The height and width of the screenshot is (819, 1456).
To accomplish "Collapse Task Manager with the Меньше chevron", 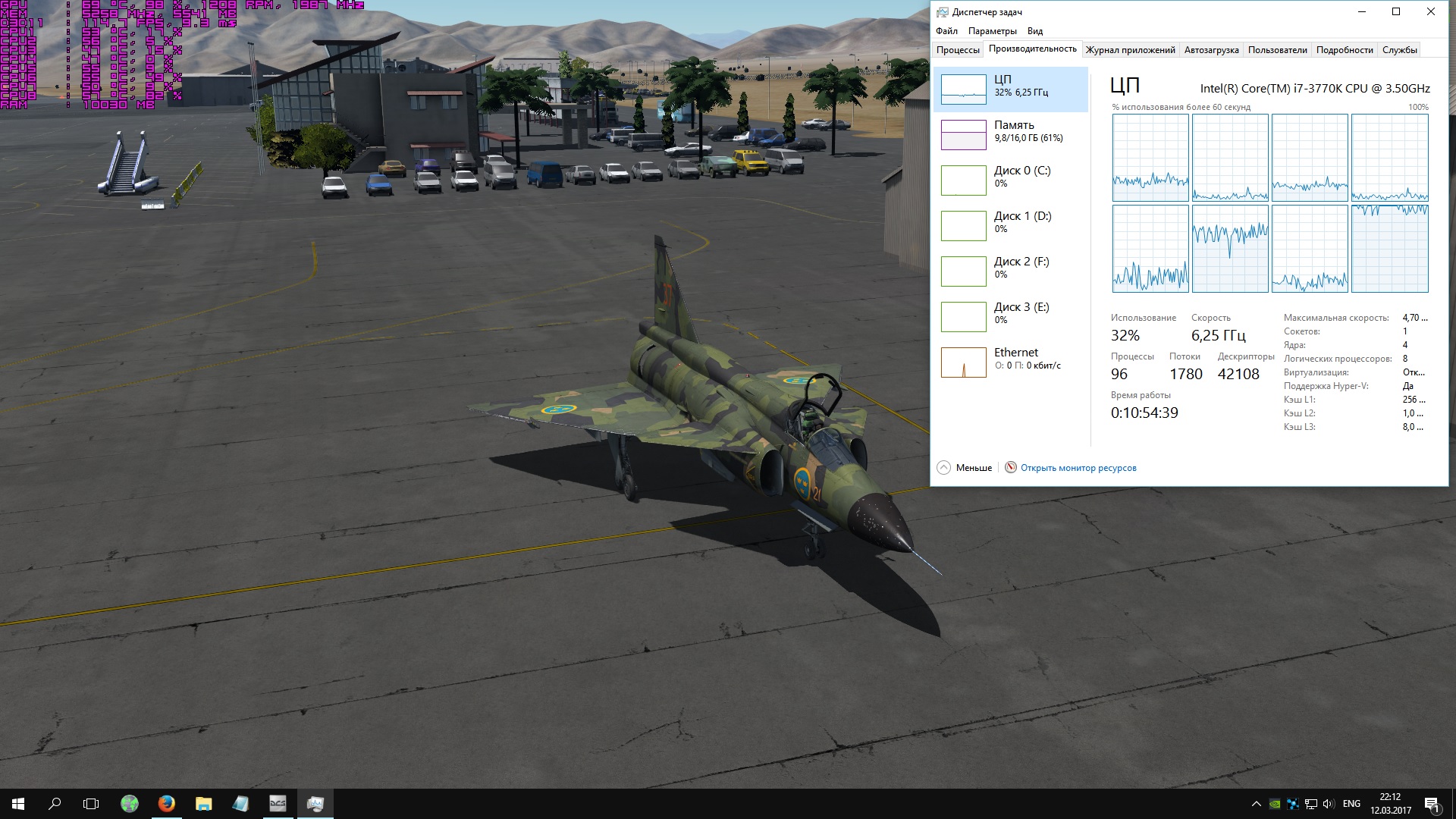I will point(943,467).
